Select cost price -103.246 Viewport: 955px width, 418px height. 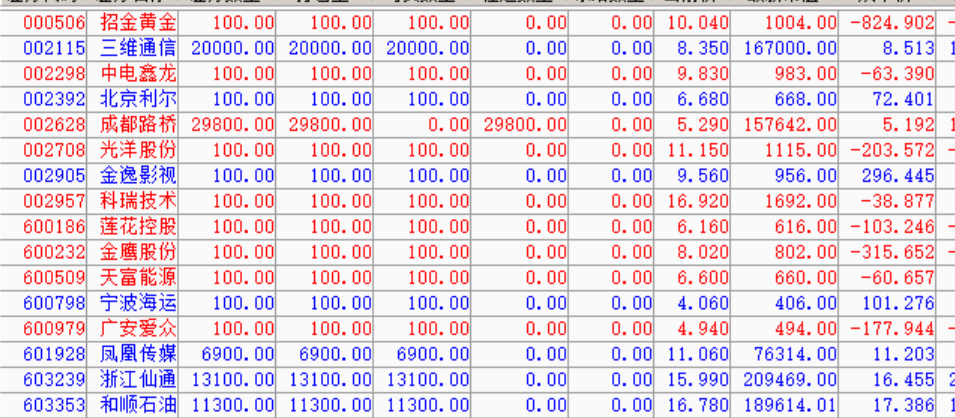point(890,227)
